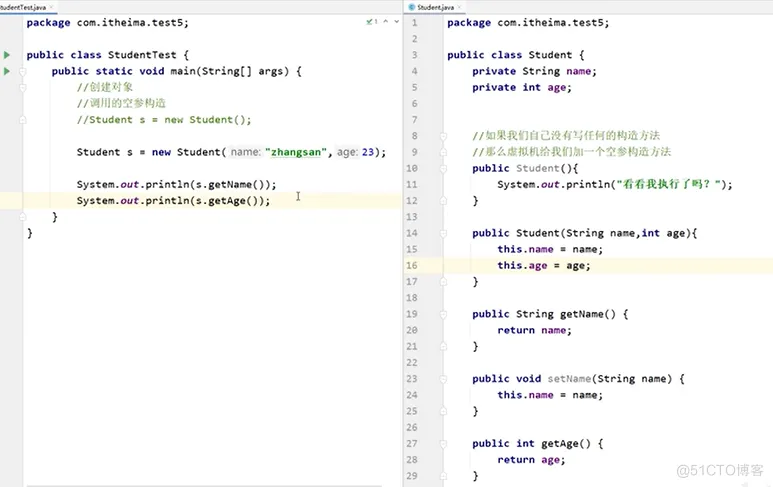Viewport: 773px width, 487px height.
Task: Run the main method from gutter arrow
Action: click(7, 71)
